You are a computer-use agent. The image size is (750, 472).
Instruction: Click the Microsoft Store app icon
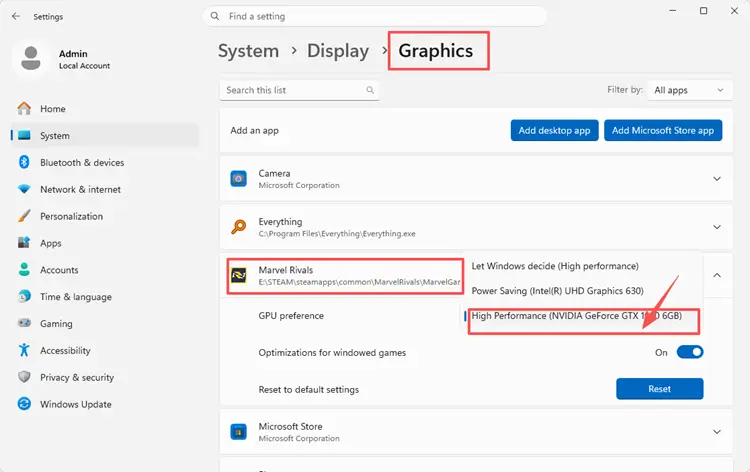point(239,432)
